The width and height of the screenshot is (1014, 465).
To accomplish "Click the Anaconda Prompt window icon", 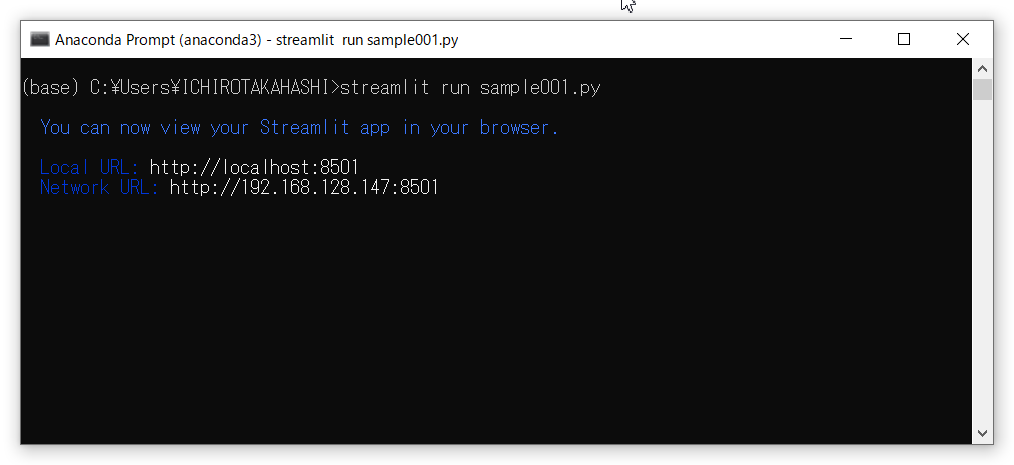I will (x=40, y=40).
